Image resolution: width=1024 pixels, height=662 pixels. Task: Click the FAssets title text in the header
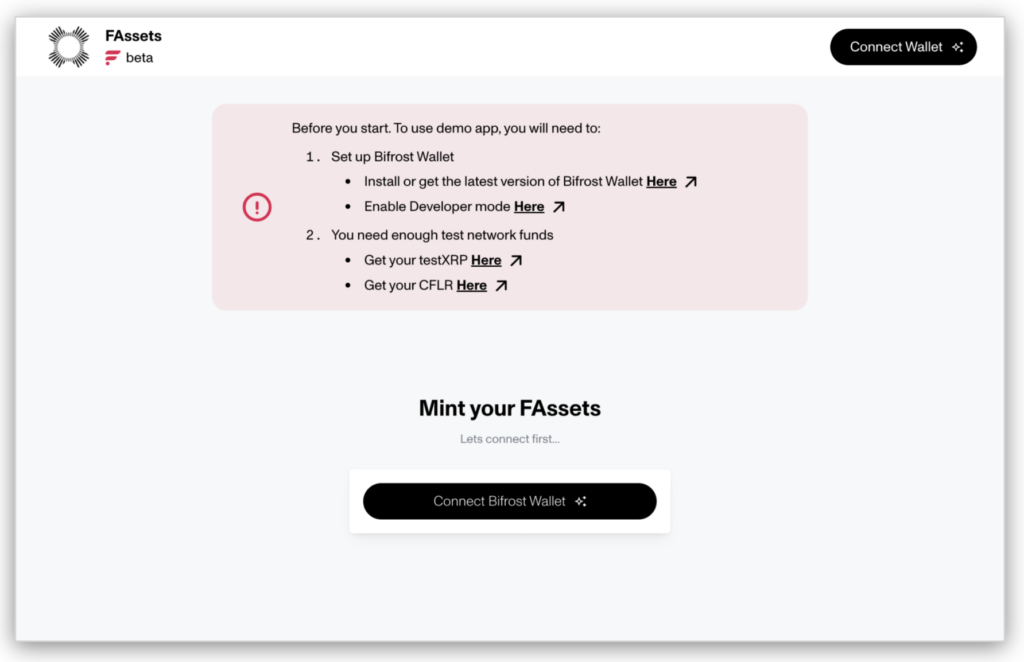point(133,36)
